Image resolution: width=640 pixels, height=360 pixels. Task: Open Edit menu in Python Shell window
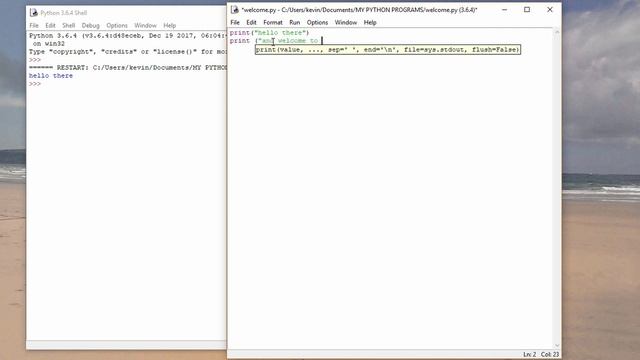tap(50, 25)
